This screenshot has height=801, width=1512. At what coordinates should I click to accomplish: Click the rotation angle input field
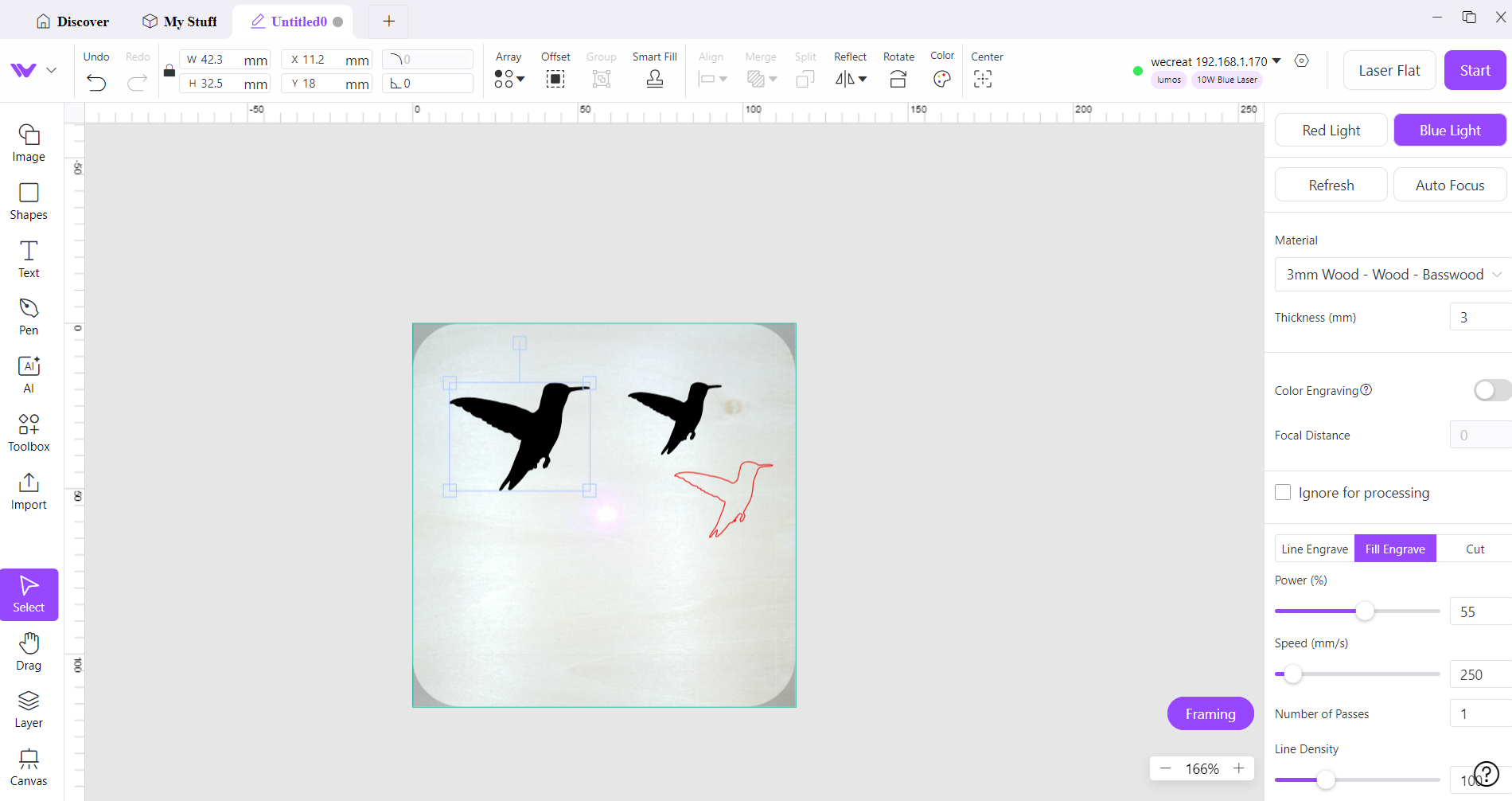point(428,84)
